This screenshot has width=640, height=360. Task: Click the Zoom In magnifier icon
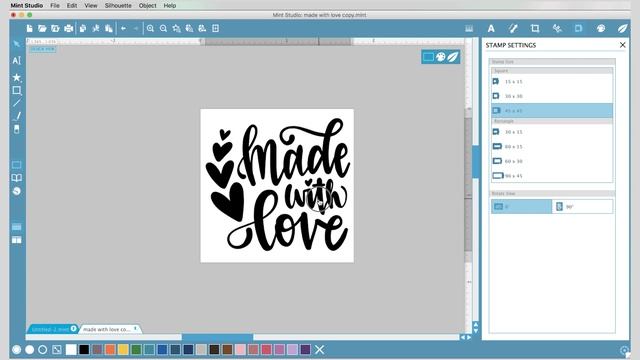[x=150, y=29]
